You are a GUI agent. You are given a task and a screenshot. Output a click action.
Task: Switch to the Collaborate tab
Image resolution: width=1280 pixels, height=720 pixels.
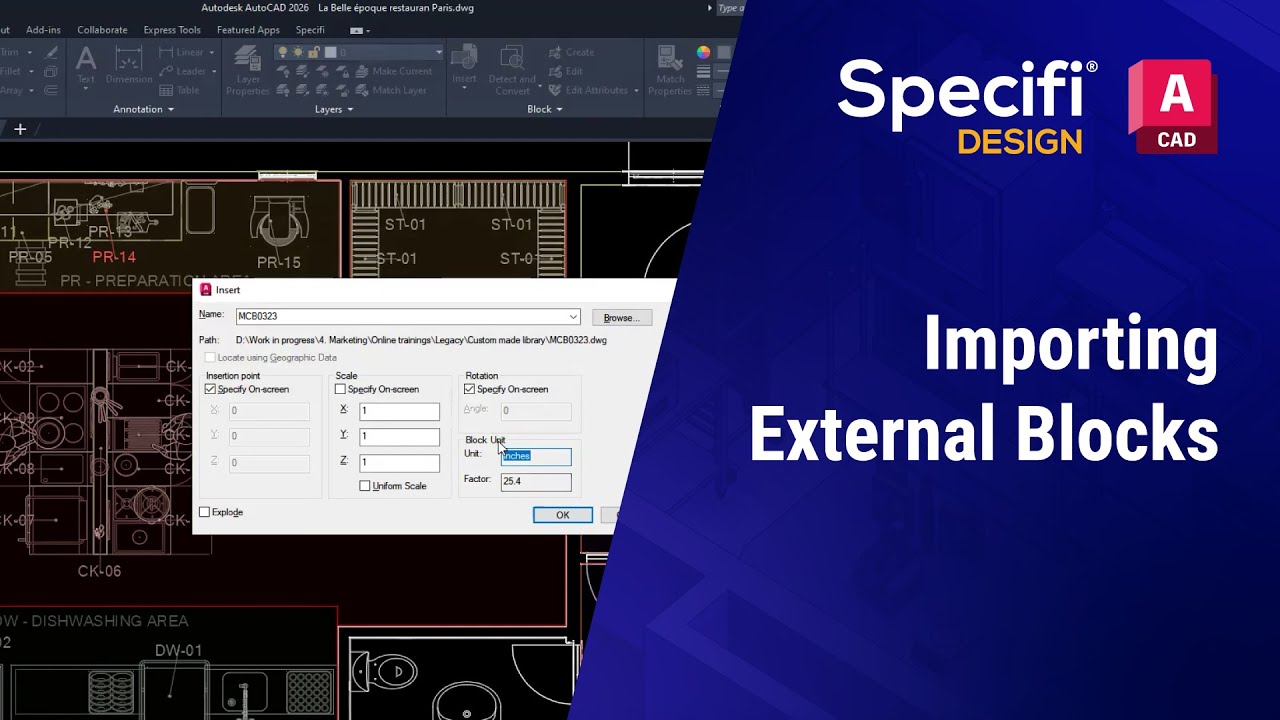coord(102,30)
